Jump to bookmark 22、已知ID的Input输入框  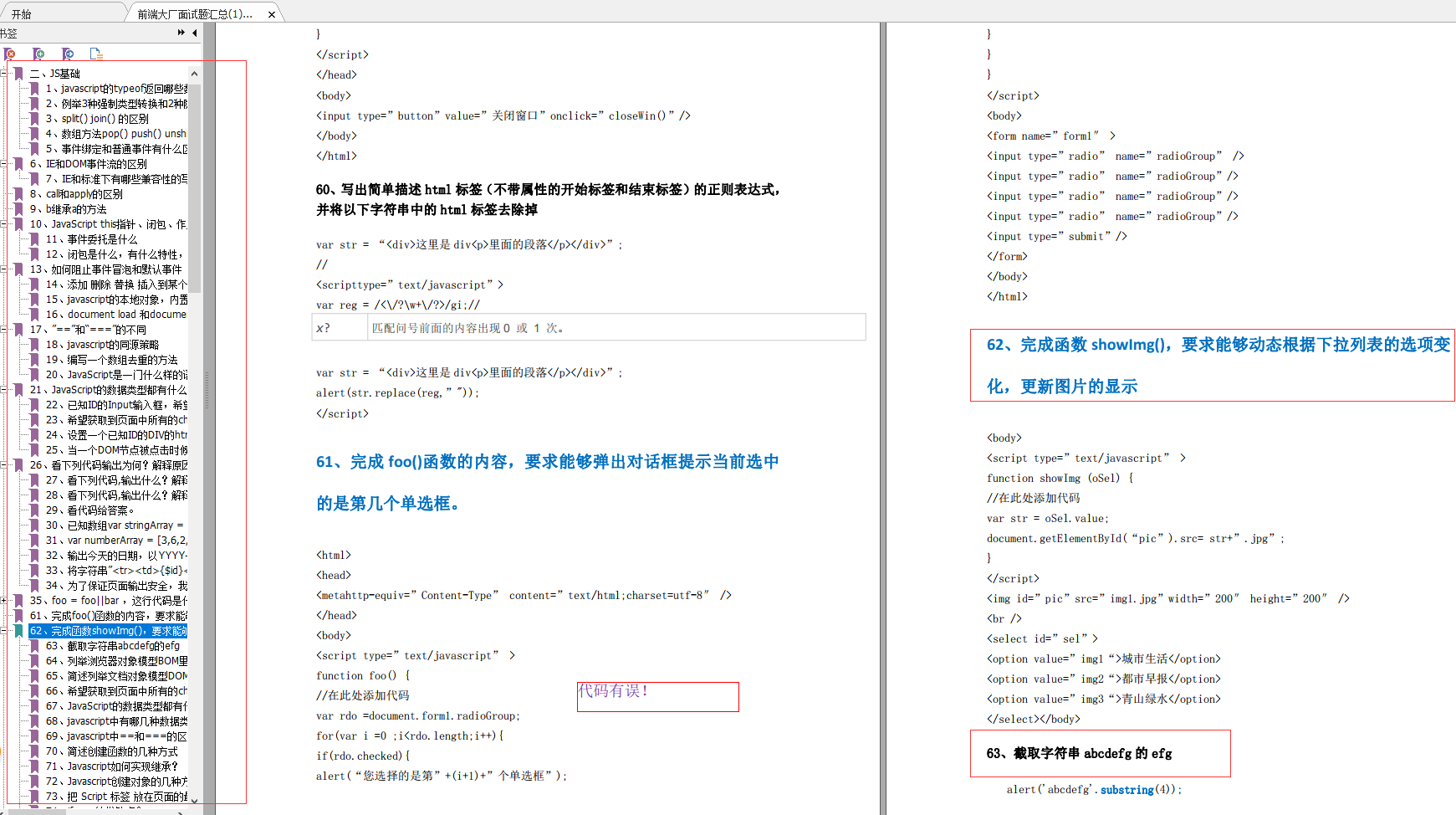(x=116, y=405)
